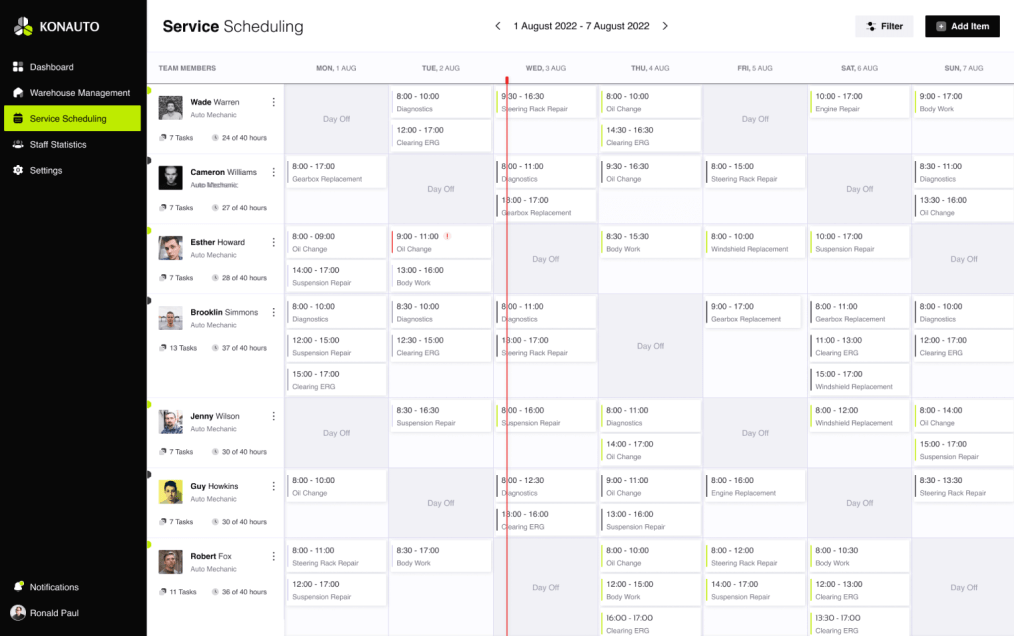The height and width of the screenshot is (636, 1014).
Task: Click the Filter button
Action: [x=884, y=27]
